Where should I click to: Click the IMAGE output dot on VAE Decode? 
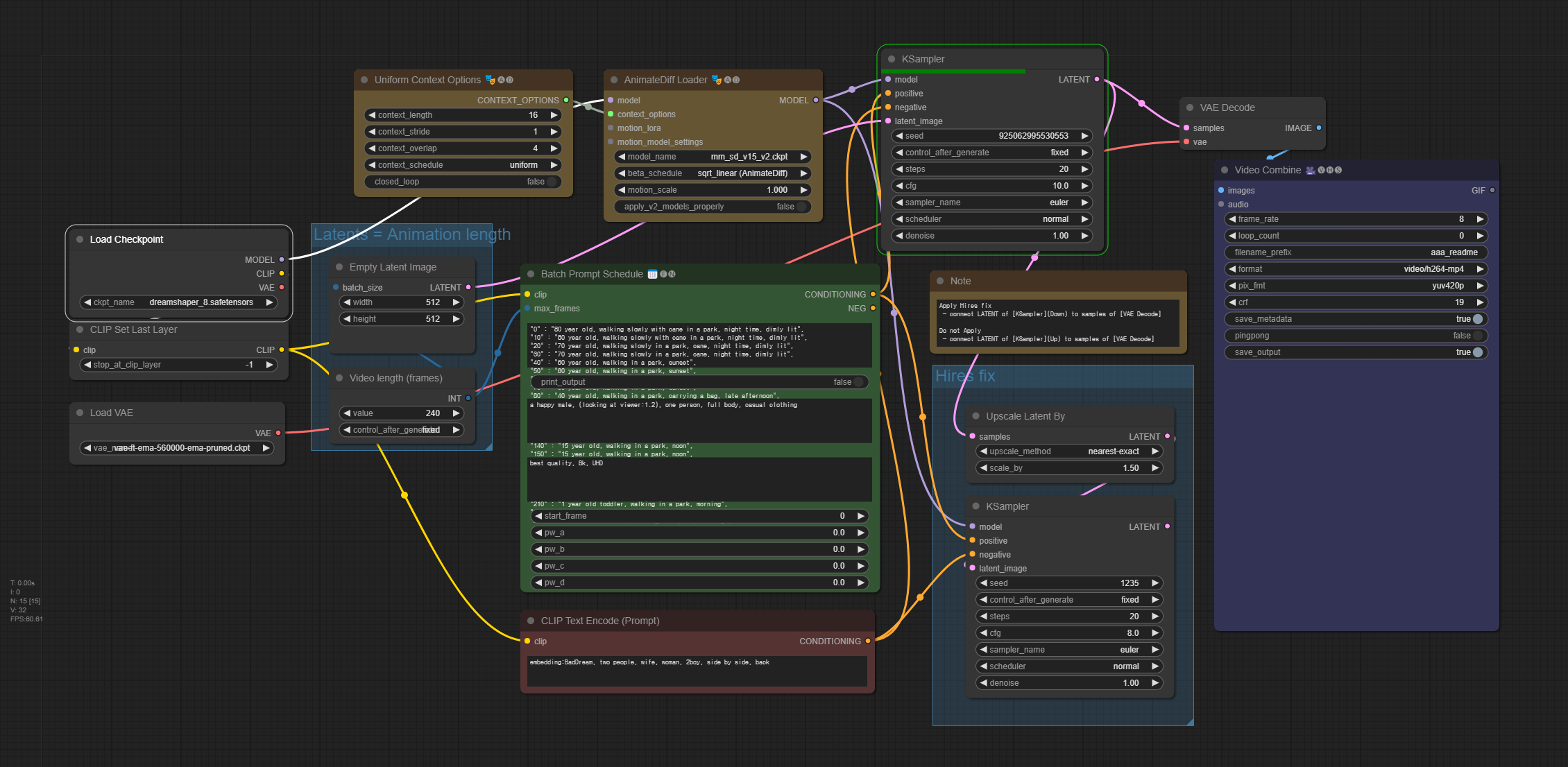(x=1319, y=128)
